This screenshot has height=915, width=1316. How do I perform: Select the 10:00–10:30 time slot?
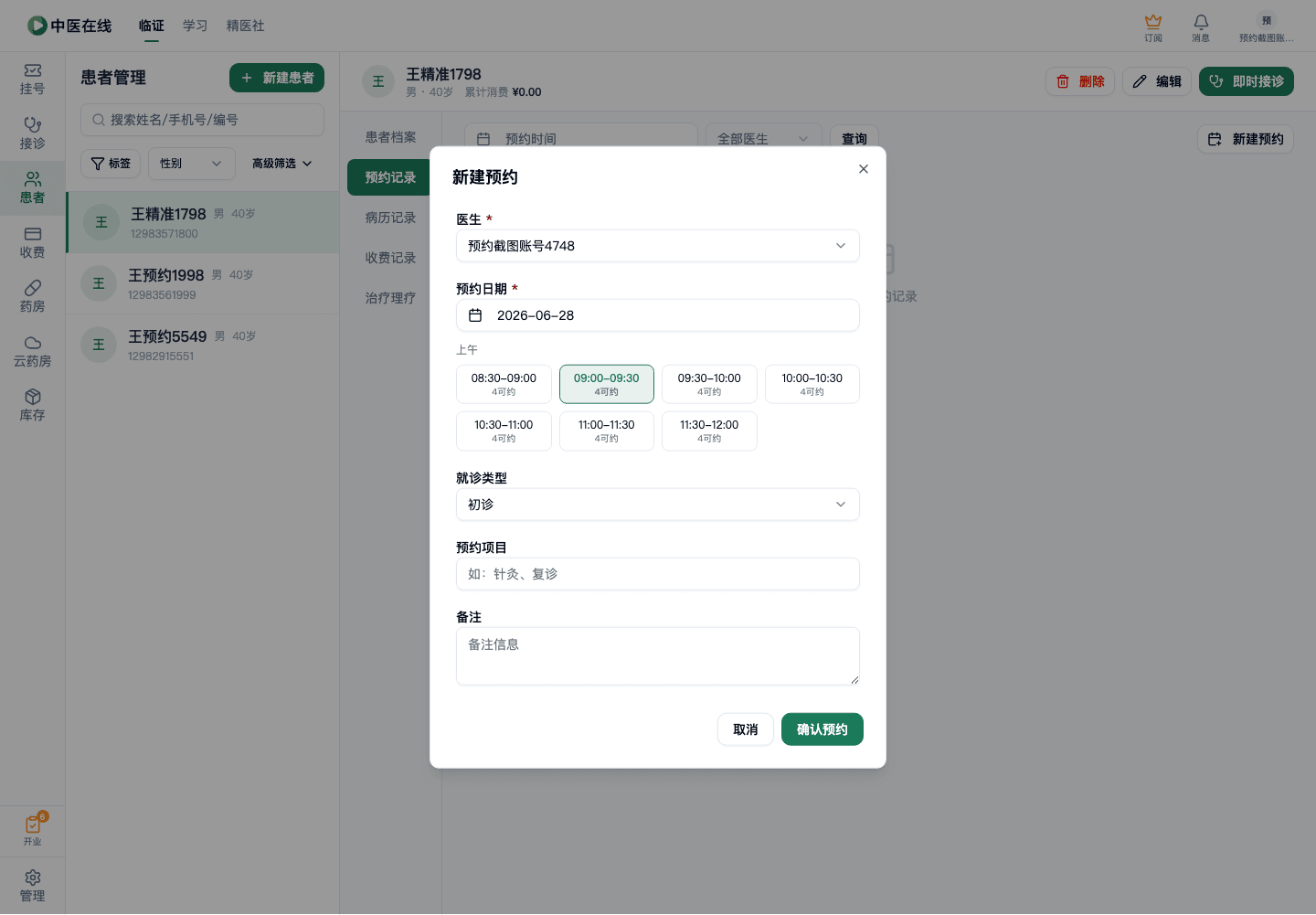click(x=812, y=384)
